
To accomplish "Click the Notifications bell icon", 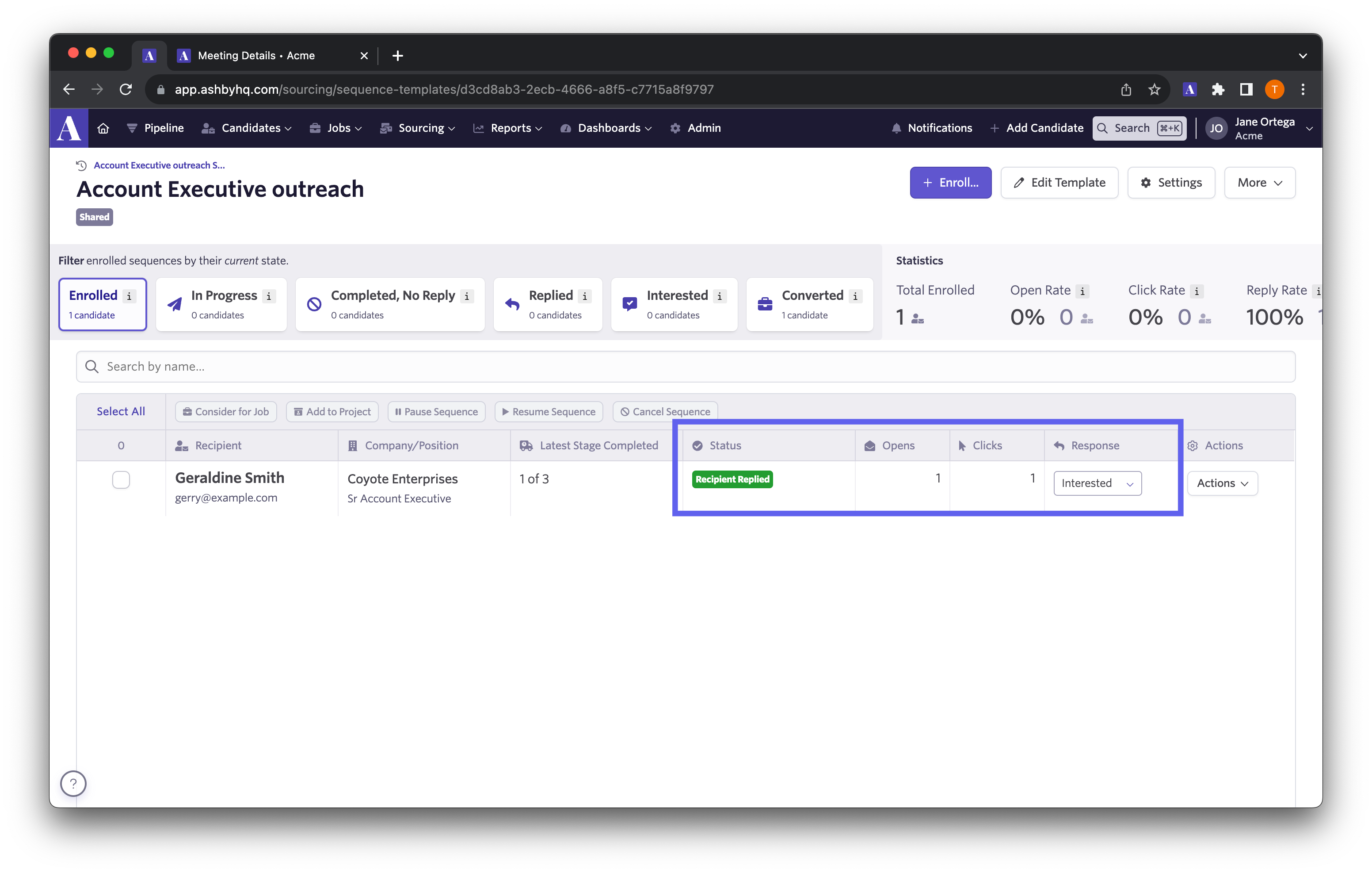I will (x=896, y=128).
